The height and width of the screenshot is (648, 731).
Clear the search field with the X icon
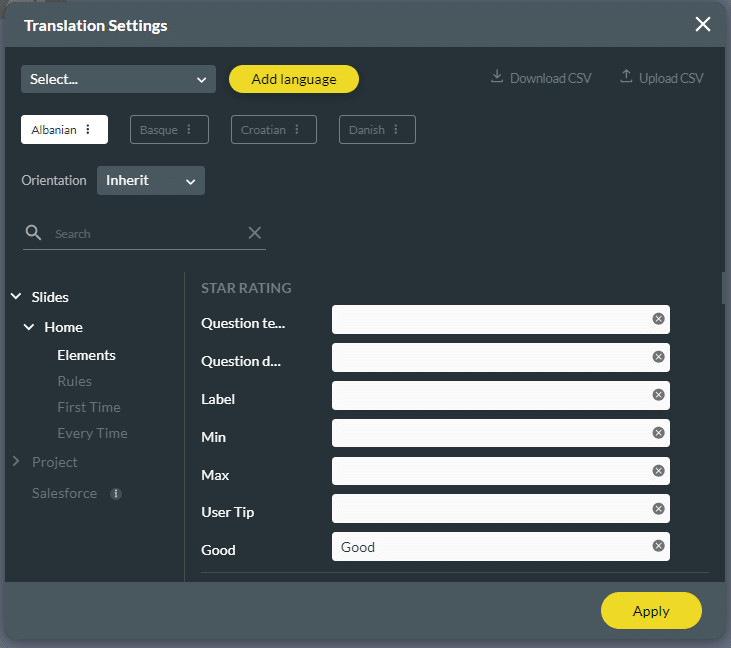(255, 233)
